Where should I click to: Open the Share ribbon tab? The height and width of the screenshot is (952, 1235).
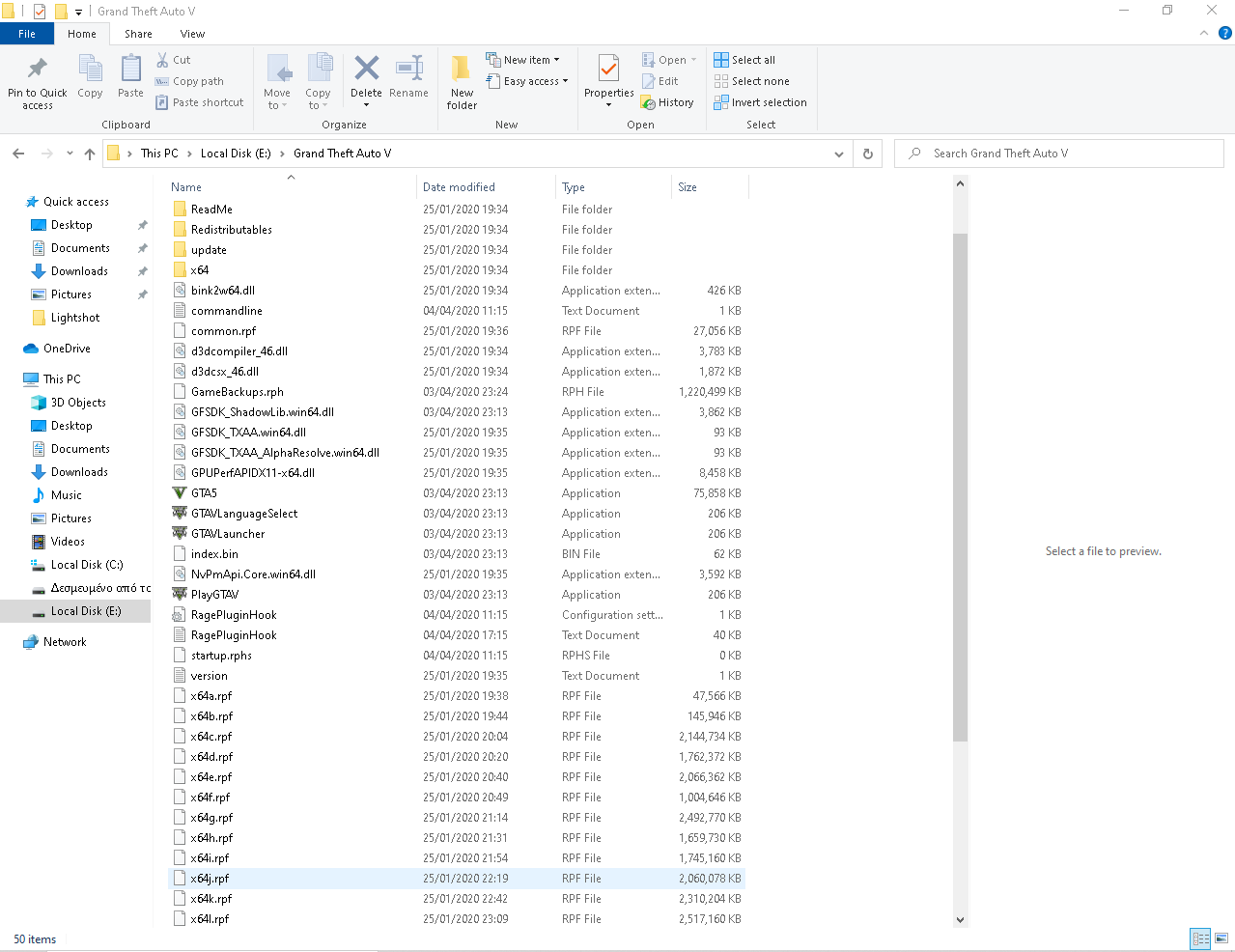click(138, 34)
